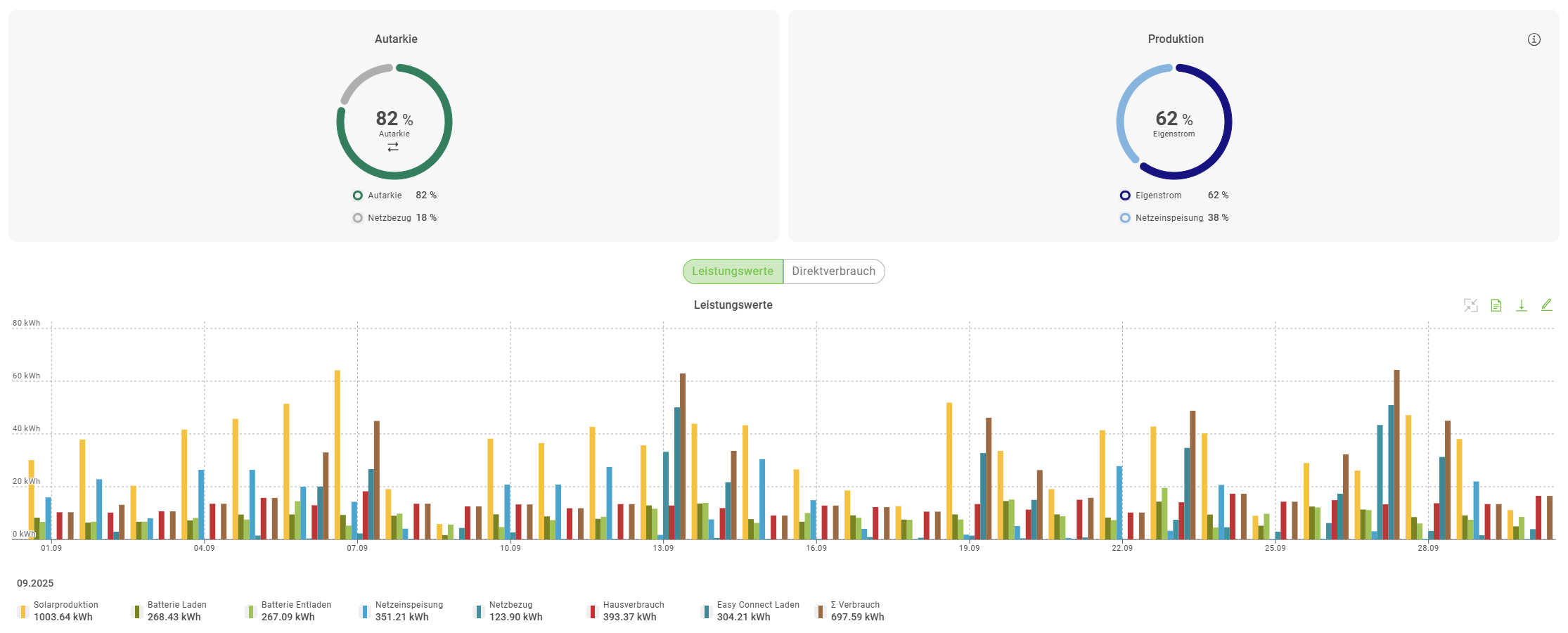This screenshot has width=1568, height=633.
Task: Click the green Autarkie legend circle
Action: coord(358,196)
